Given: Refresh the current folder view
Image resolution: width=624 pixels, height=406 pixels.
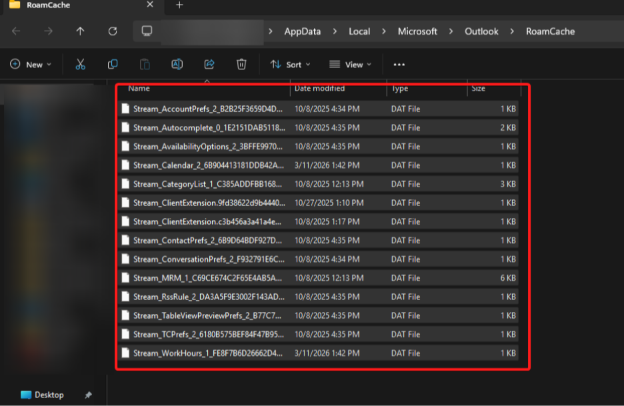Looking at the screenshot, I should click(x=113, y=31).
